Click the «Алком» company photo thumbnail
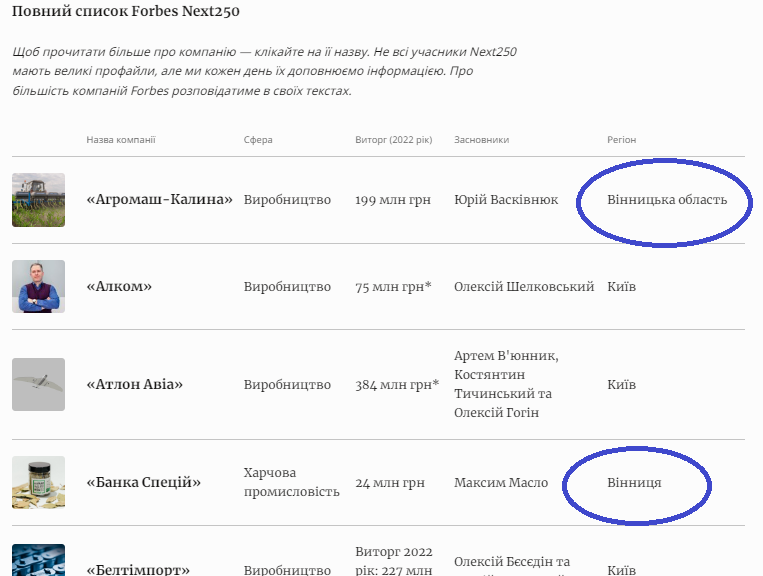The width and height of the screenshot is (763, 576). pos(38,287)
